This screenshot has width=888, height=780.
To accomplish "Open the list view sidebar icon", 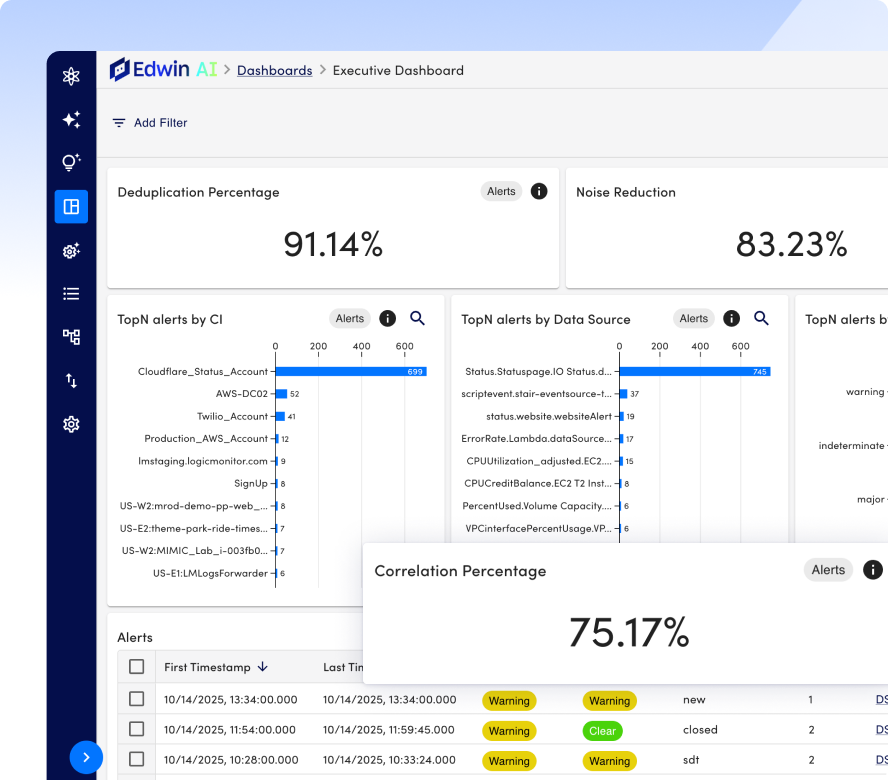I will [71, 294].
